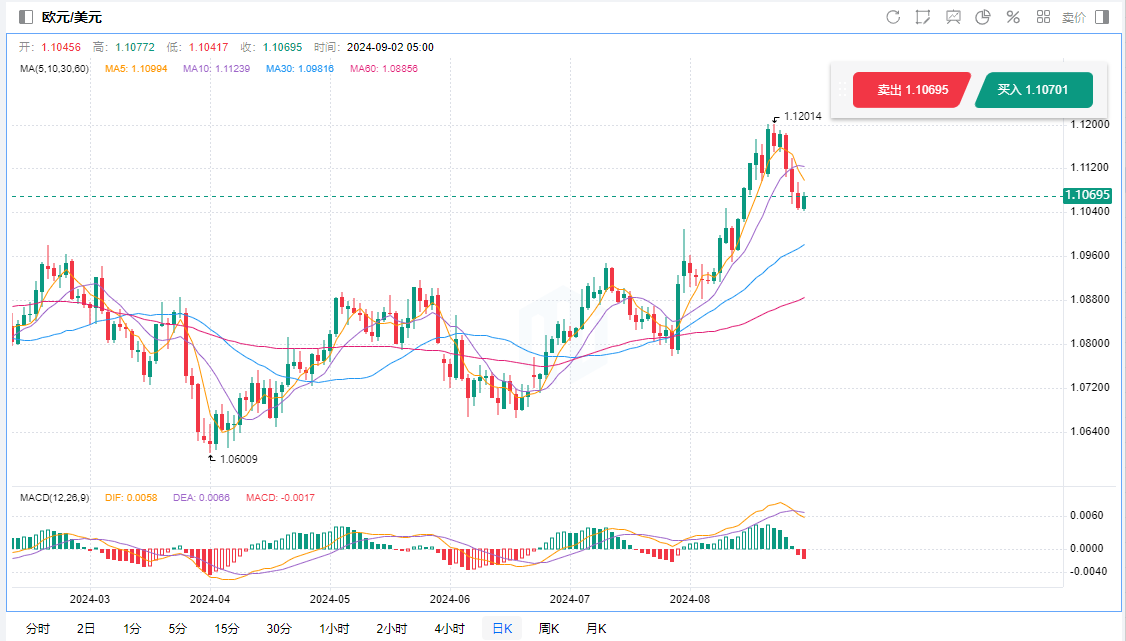Open MA(5,10,30,60) indicator settings
This screenshot has width=1126, height=641.
pos(54,68)
